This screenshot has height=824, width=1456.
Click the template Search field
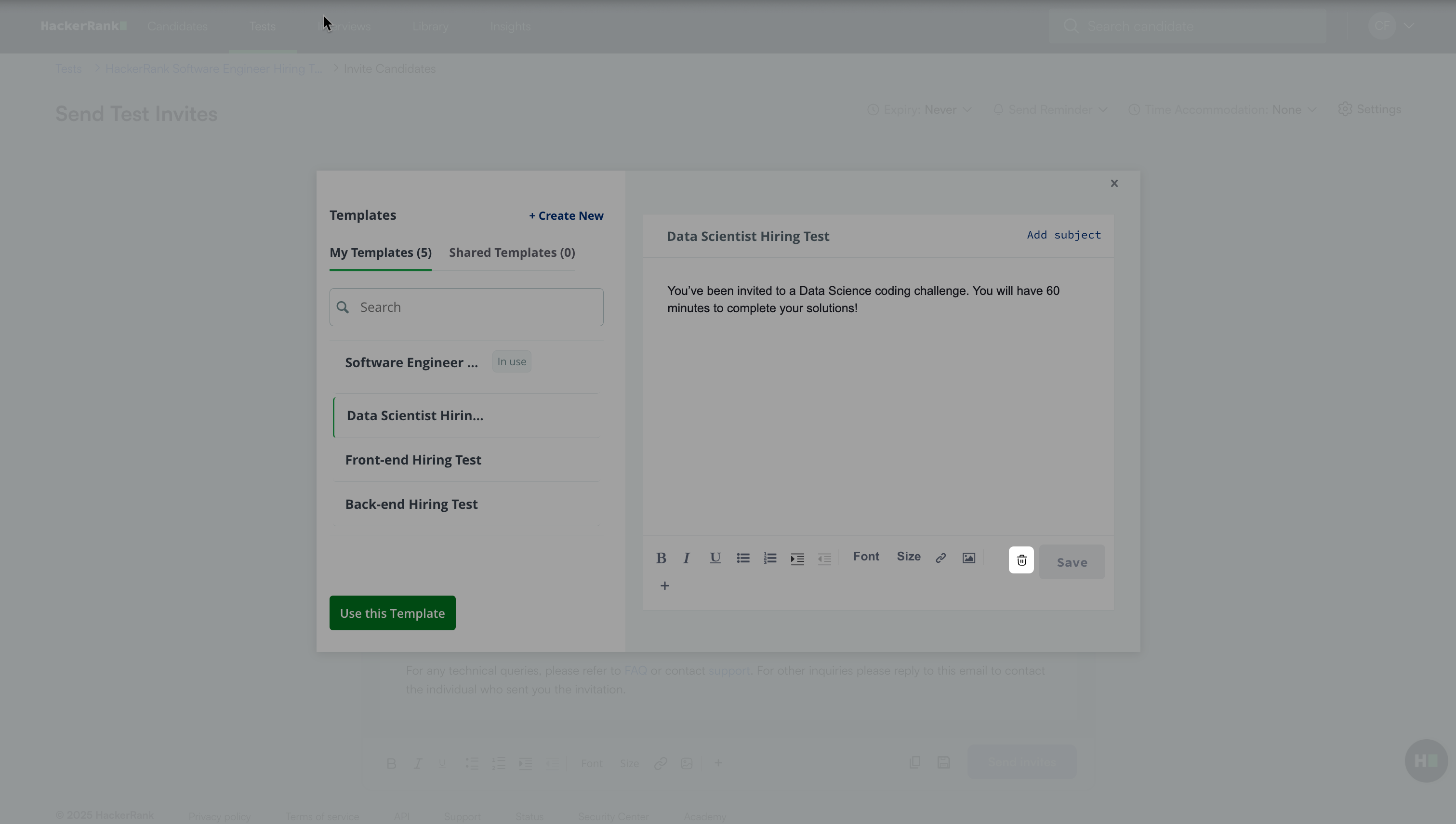(475, 307)
